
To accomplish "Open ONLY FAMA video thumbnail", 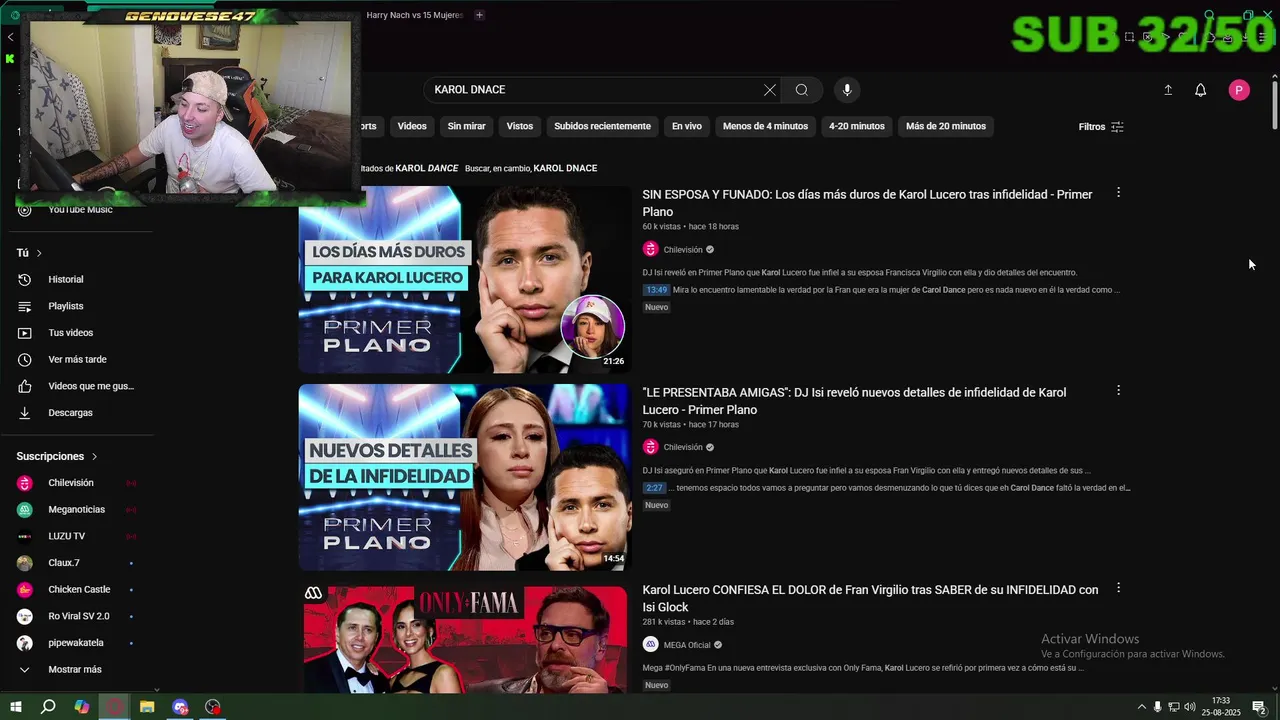I will (464, 640).
